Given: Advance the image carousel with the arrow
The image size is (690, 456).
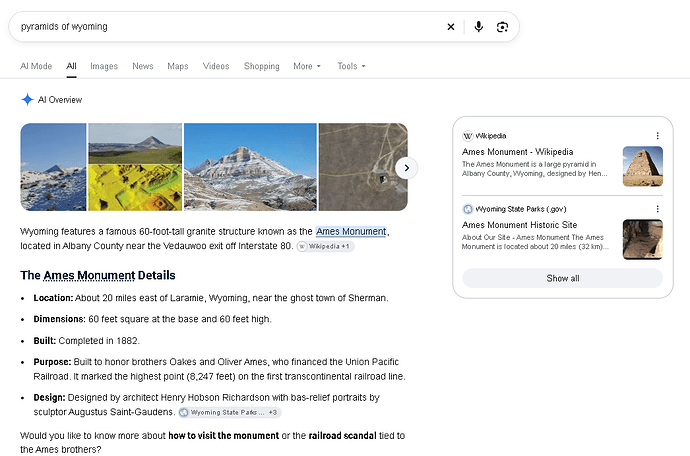Looking at the screenshot, I should click(x=406, y=168).
